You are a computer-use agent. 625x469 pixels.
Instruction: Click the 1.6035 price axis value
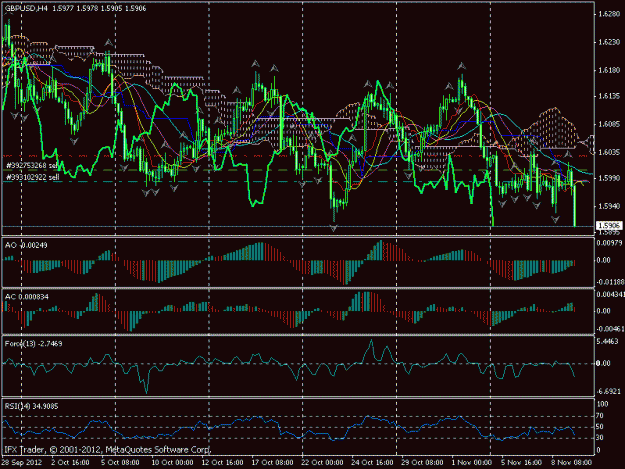[609, 152]
